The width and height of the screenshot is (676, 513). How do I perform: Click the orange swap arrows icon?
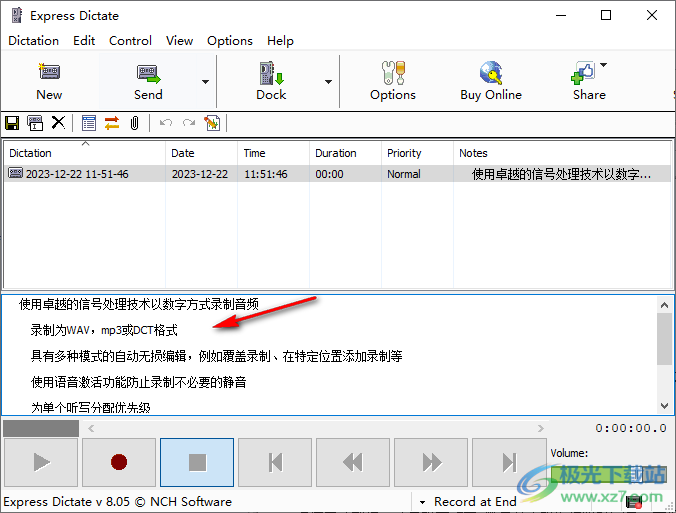click(x=112, y=123)
